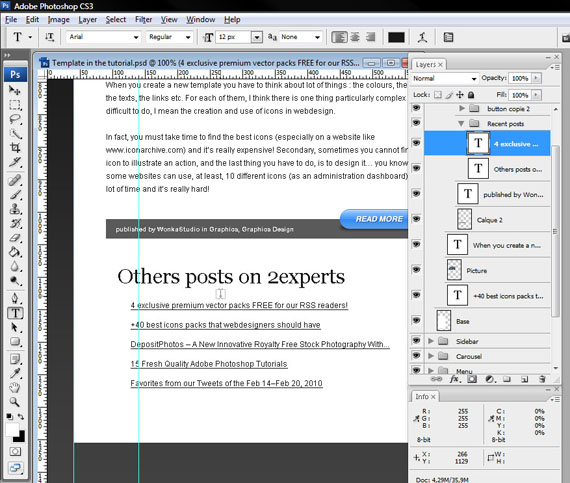Image resolution: width=570 pixels, height=483 pixels.
Task: Hide the Calque 2 layer
Action: 416,219
